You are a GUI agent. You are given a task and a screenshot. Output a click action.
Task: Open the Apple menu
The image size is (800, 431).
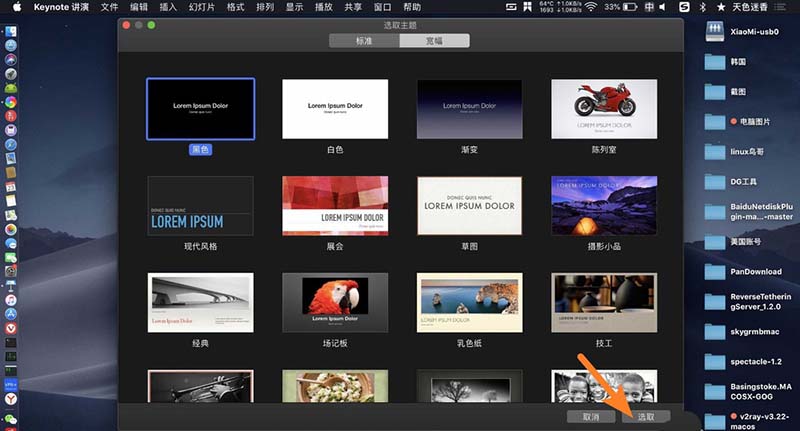pyautogui.click(x=17, y=7)
